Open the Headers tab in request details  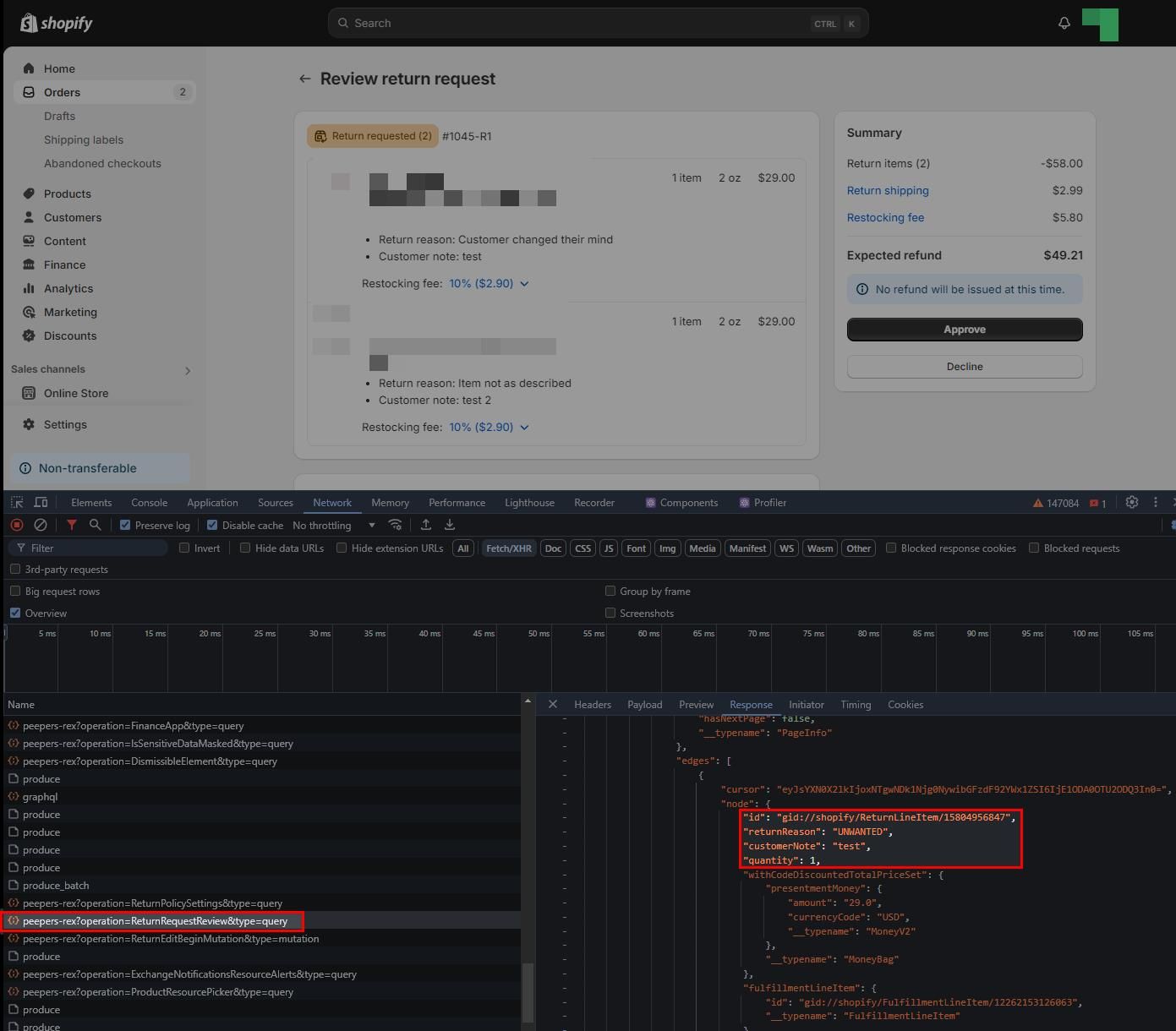[592, 704]
